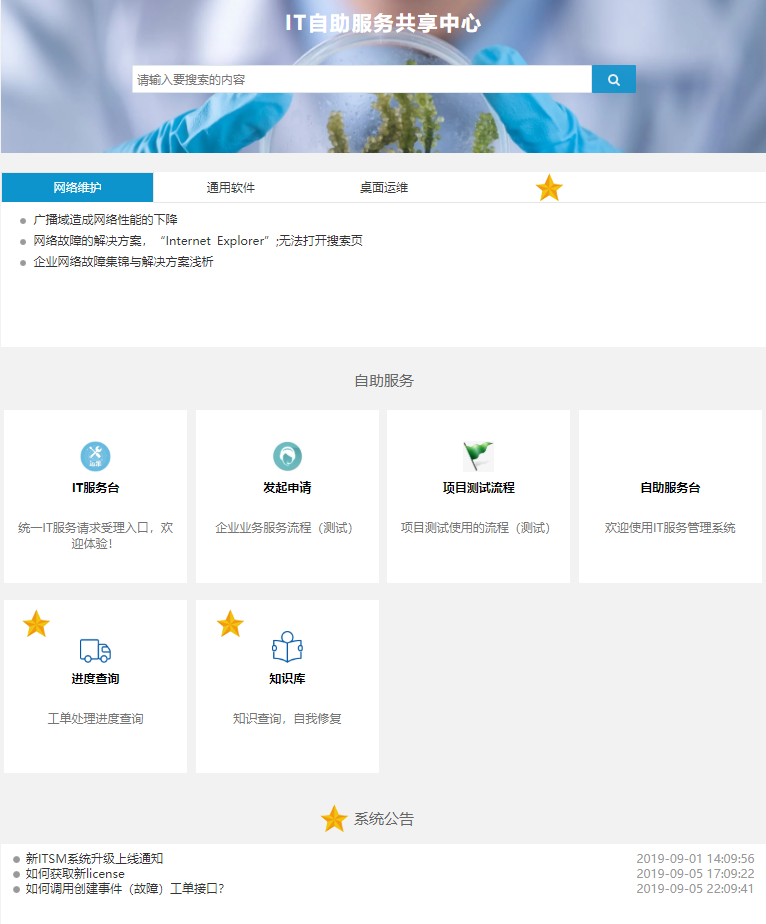766x924 pixels.
Task: Switch to the 通用软件 tab
Action: pyautogui.click(x=231, y=188)
